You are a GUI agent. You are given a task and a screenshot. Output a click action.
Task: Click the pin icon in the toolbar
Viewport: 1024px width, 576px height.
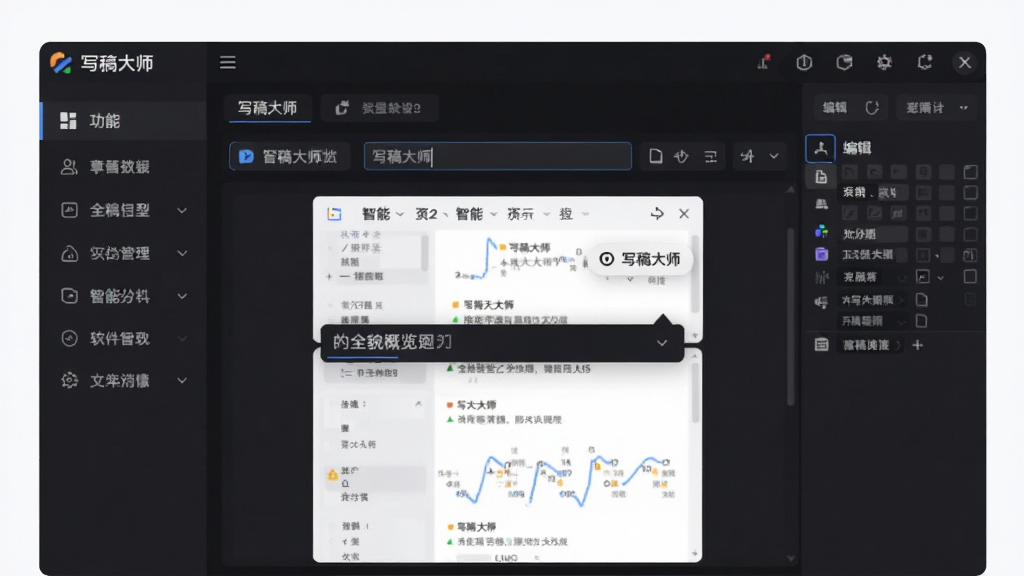click(747, 156)
